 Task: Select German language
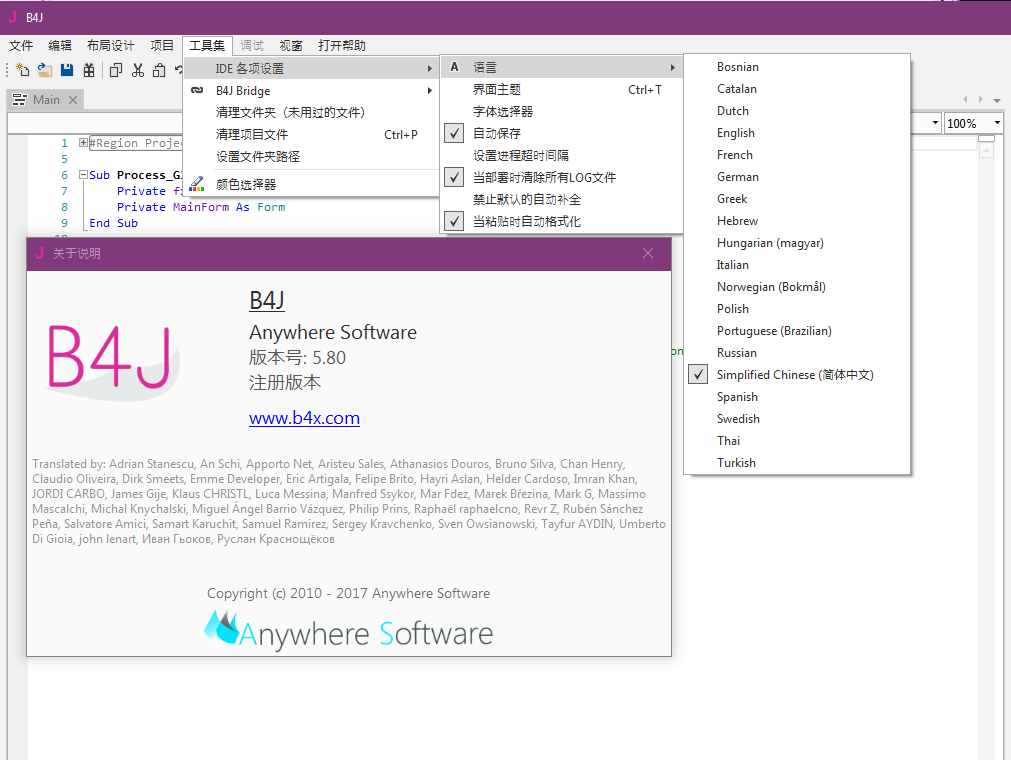click(797, 177)
